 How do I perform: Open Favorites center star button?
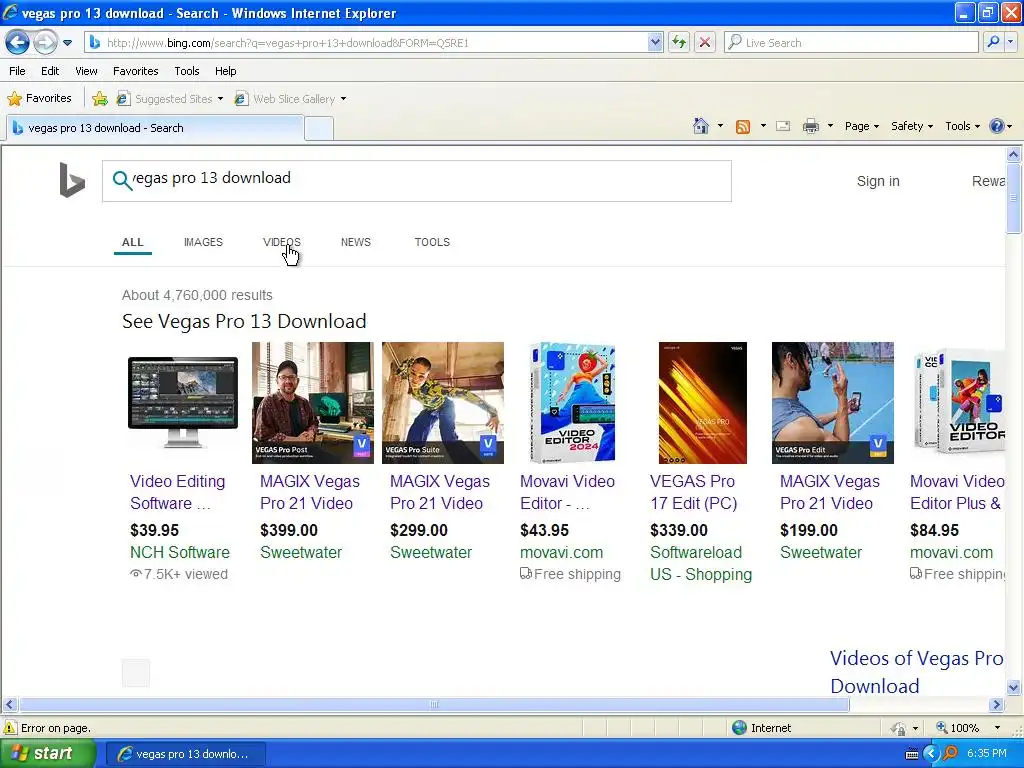tap(39, 99)
